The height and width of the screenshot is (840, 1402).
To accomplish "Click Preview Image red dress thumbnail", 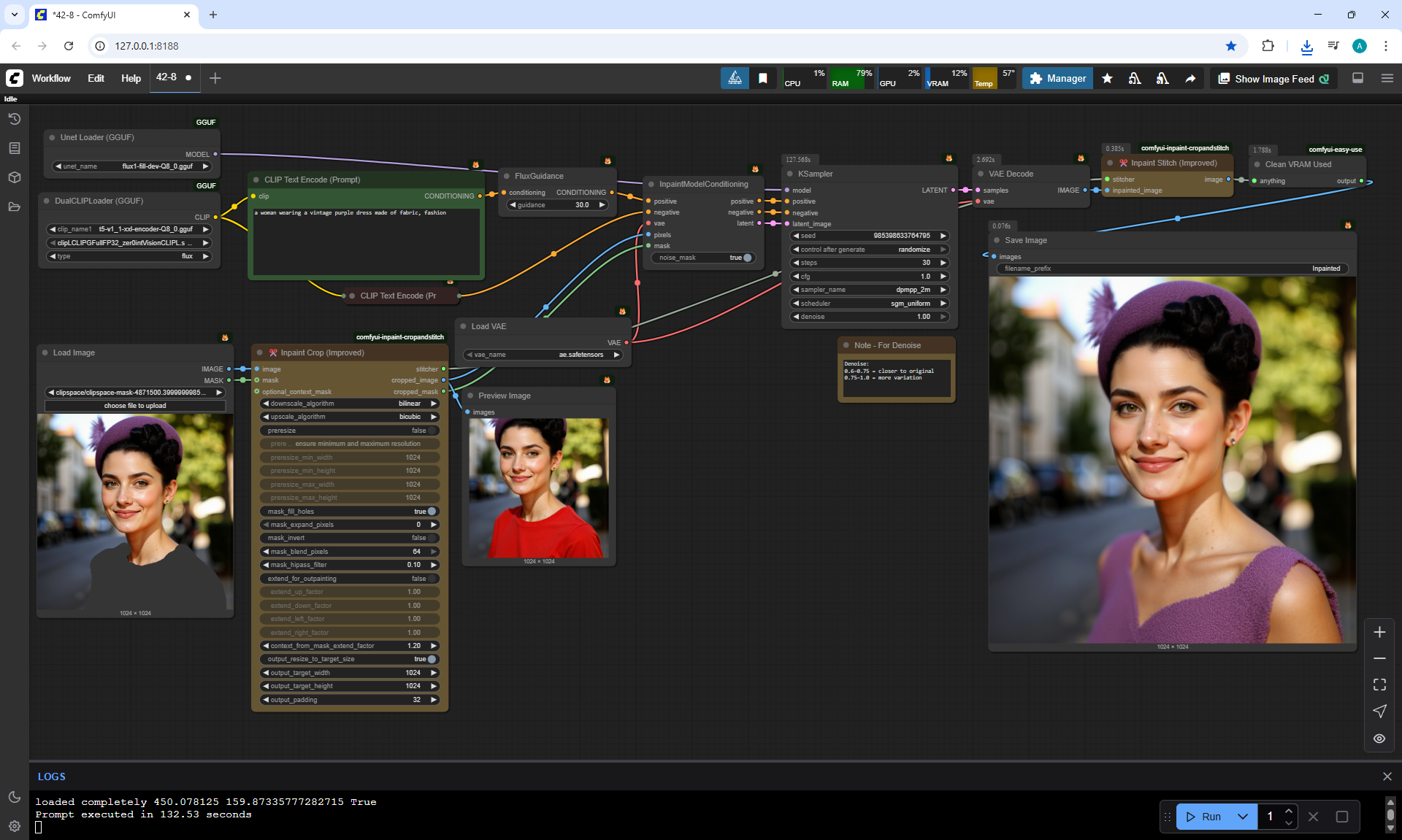I will point(539,488).
